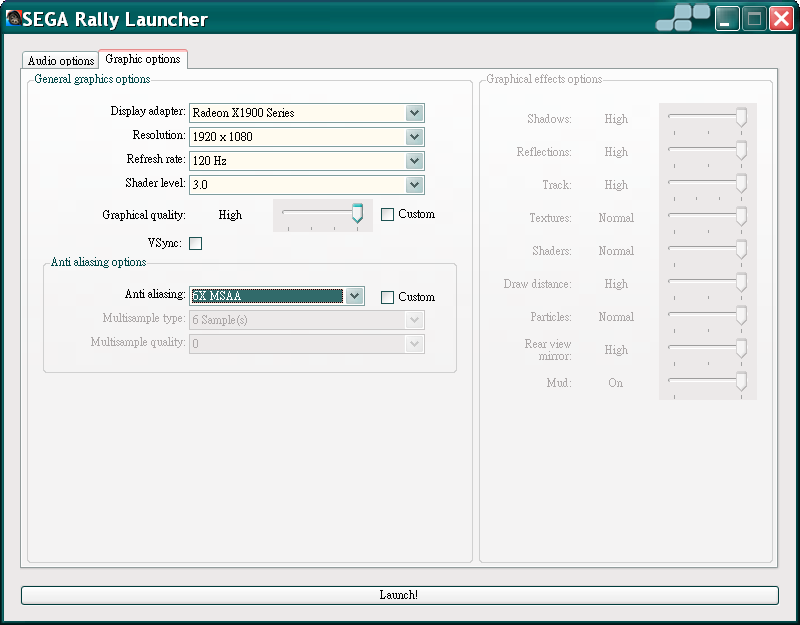Click the SEGA Rally icon in title bar

14,18
